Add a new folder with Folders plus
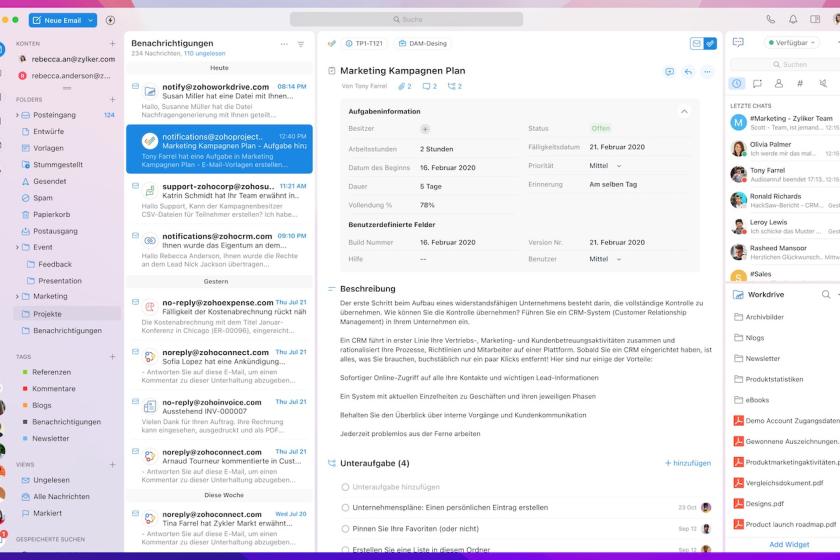The height and width of the screenshot is (560, 840). coord(112,99)
